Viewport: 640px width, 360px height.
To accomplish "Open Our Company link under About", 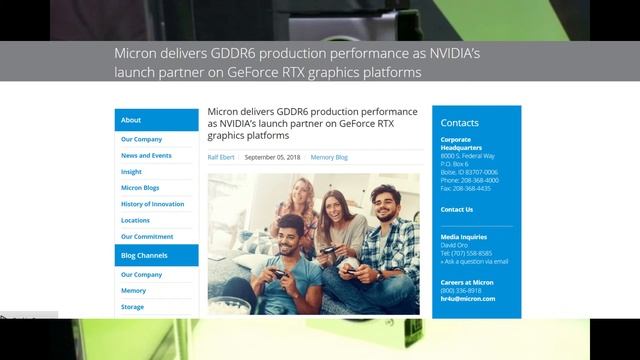I will point(141,139).
